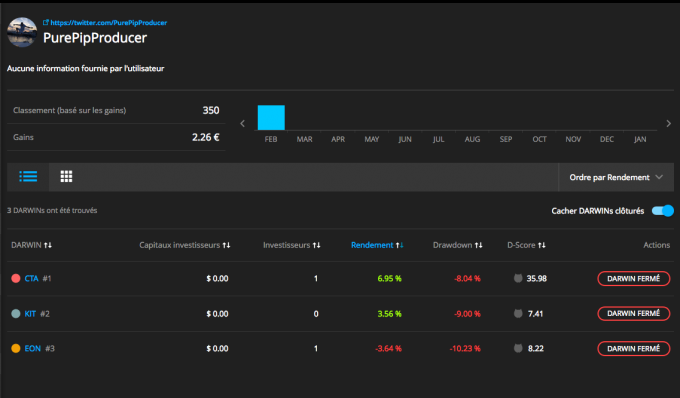Sort by D-Score column header
The height and width of the screenshot is (398, 680).
point(526,245)
